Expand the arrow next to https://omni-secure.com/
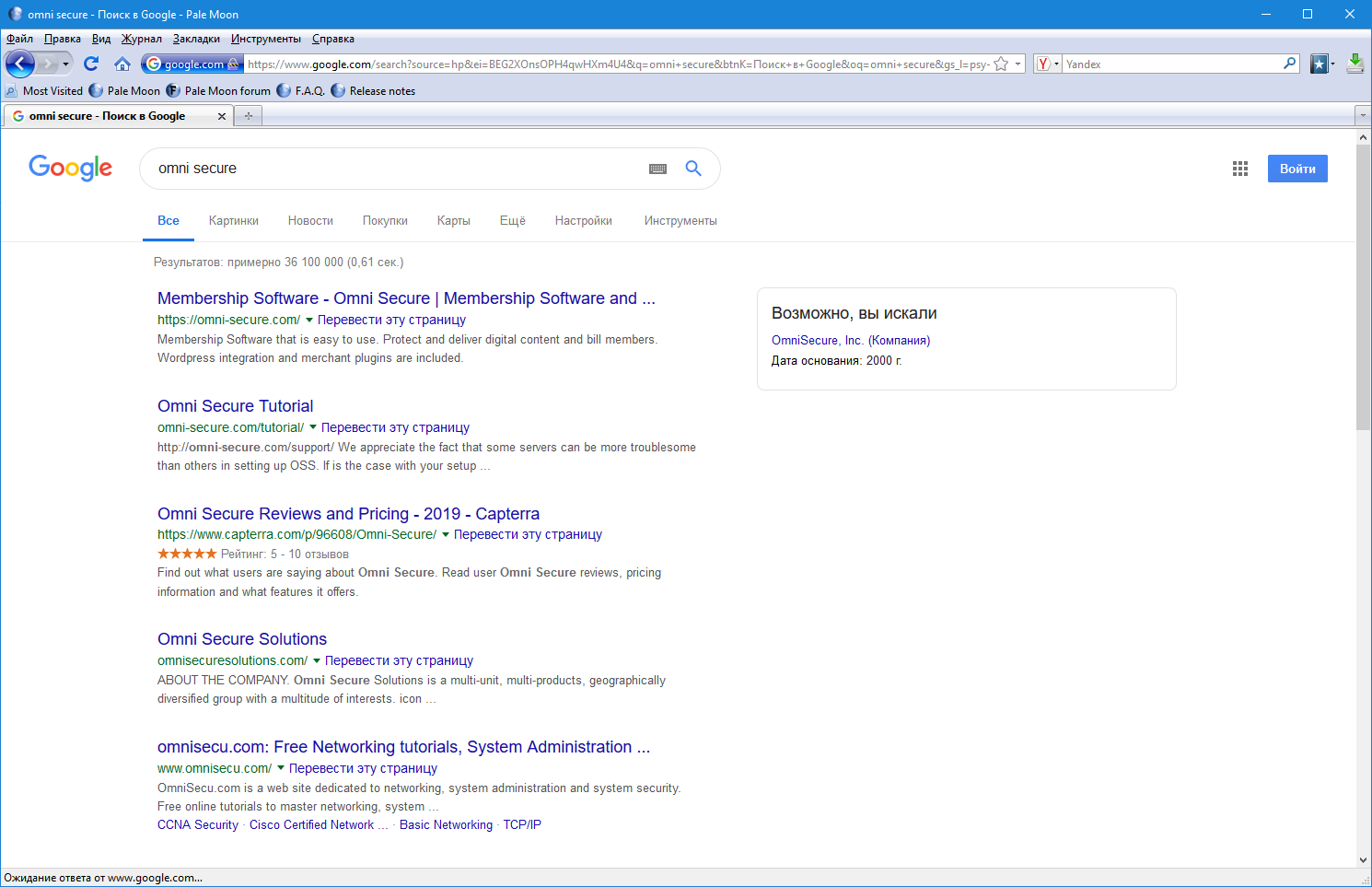 point(309,321)
